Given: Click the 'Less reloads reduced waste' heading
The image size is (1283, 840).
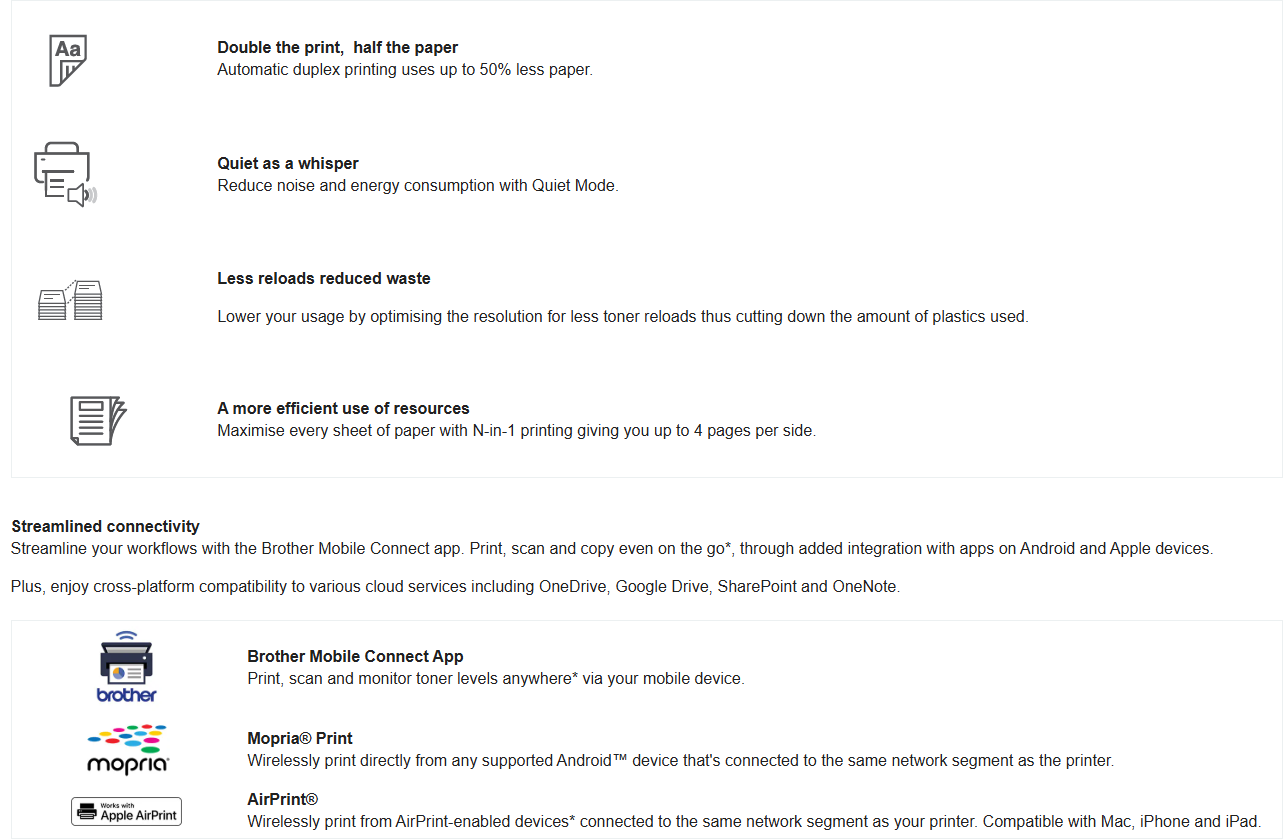Looking at the screenshot, I should (324, 278).
